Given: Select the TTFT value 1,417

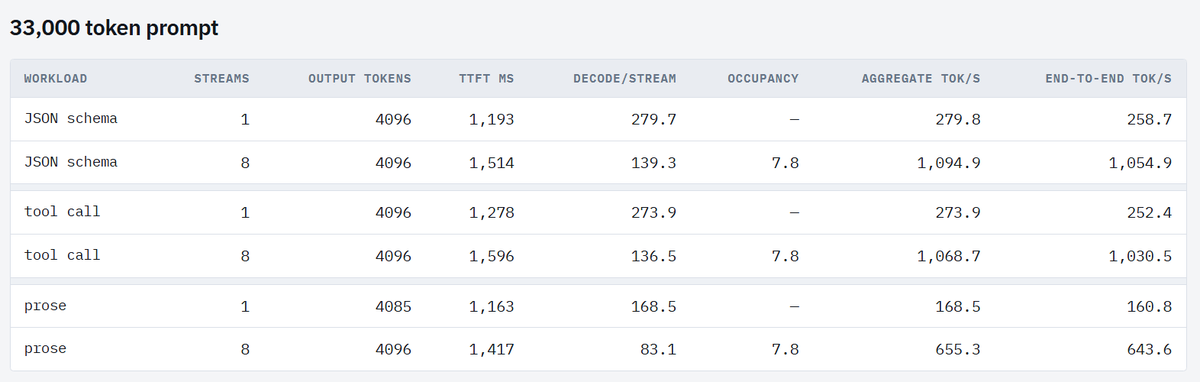Looking at the screenshot, I should (491, 349).
